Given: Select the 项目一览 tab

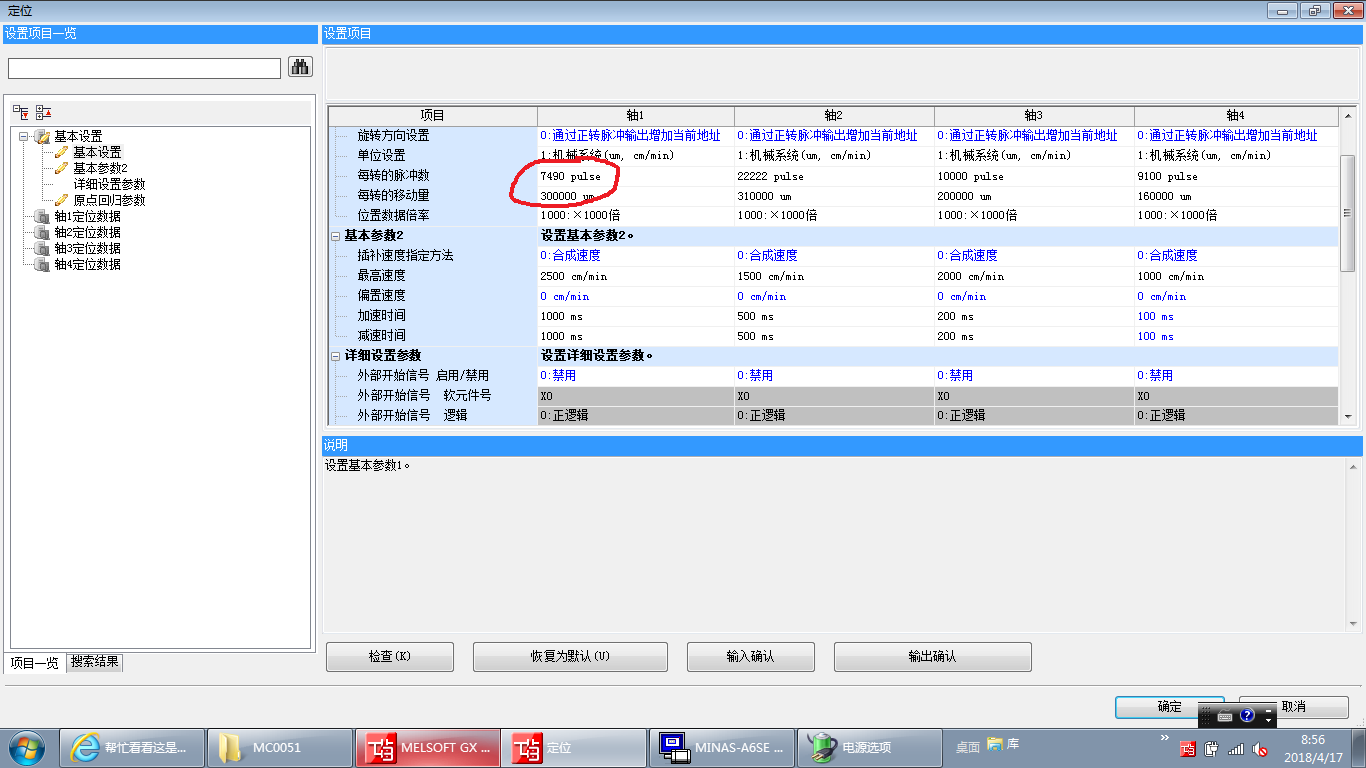Looking at the screenshot, I should (34, 662).
